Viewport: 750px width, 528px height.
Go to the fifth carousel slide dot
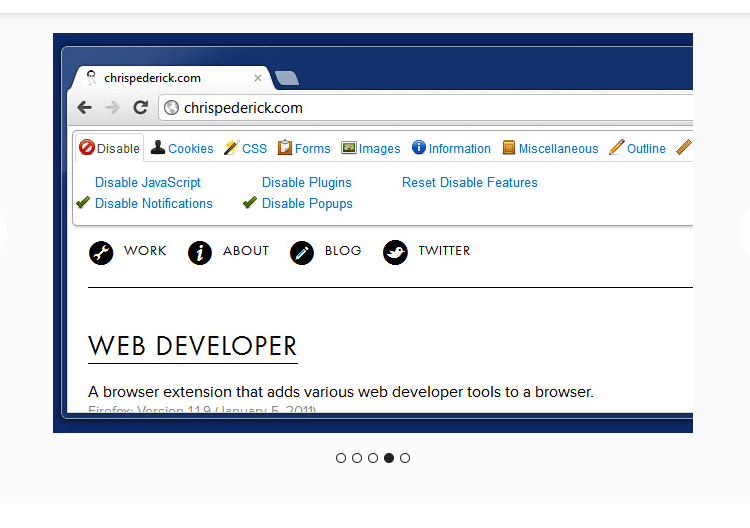(405, 458)
